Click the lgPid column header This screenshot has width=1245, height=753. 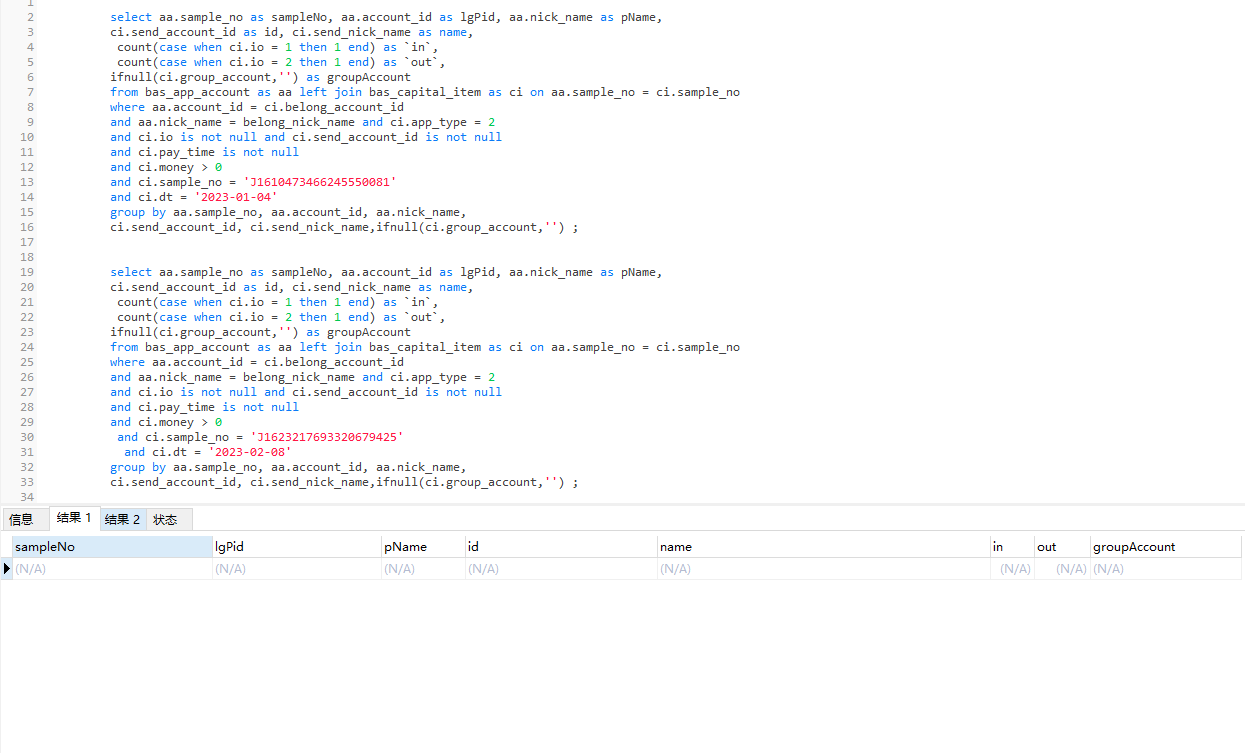pos(296,547)
